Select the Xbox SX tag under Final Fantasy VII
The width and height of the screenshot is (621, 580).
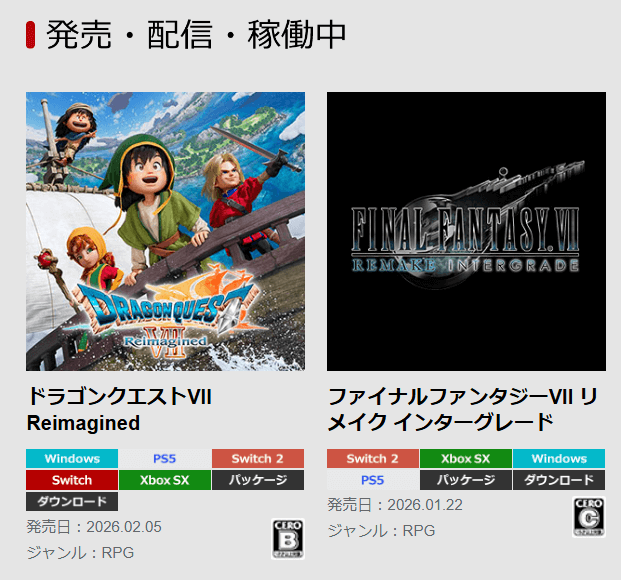[x=466, y=458]
